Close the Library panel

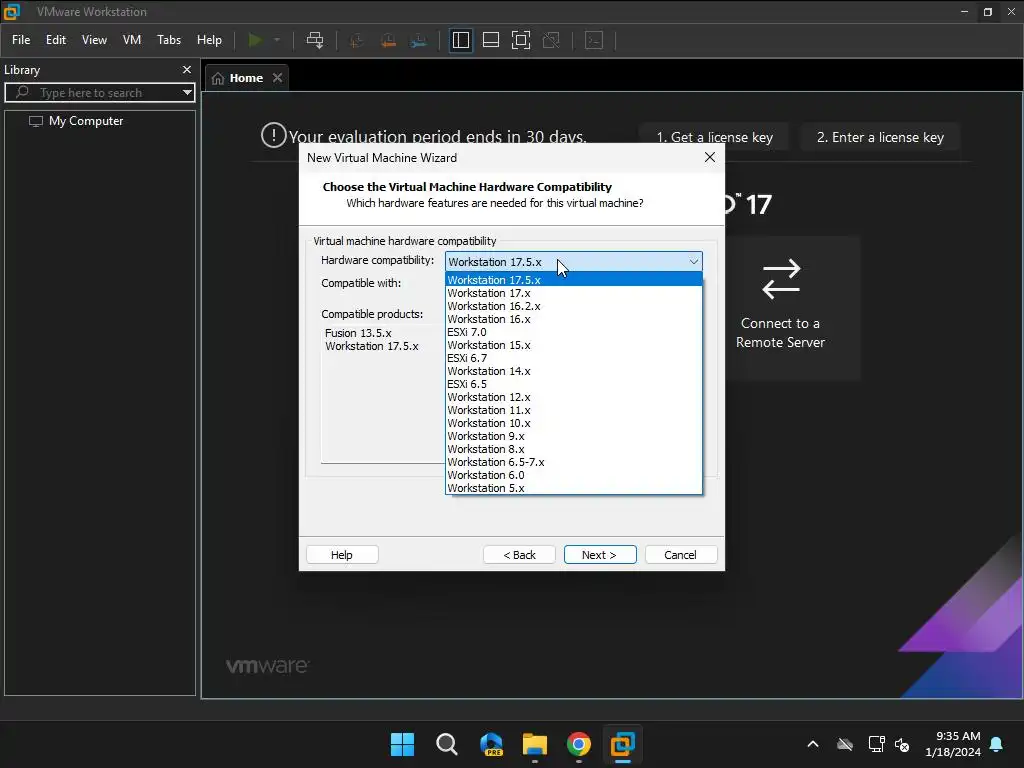click(x=187, y=69)
